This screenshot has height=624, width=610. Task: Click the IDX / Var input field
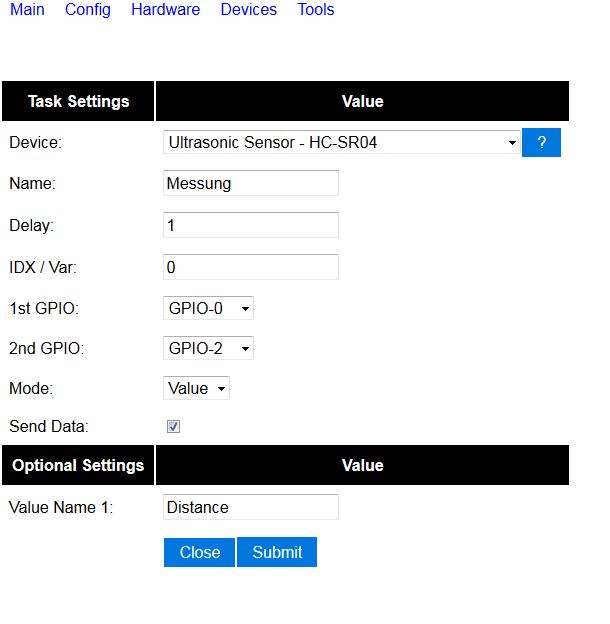pos(251,267)
